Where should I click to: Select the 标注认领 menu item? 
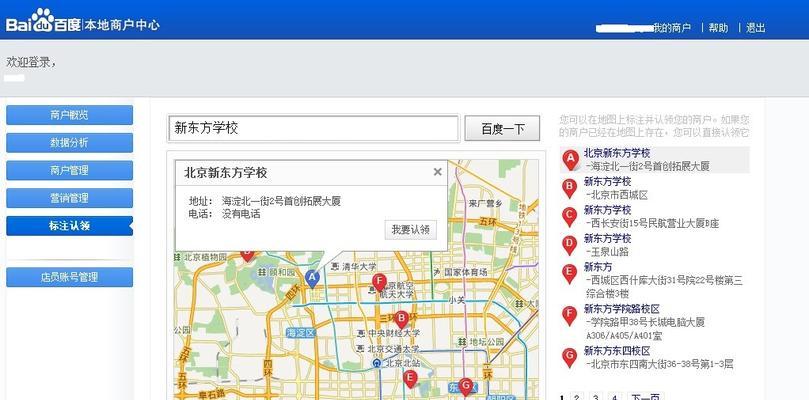pyautogui.click(x=69, y=226)
